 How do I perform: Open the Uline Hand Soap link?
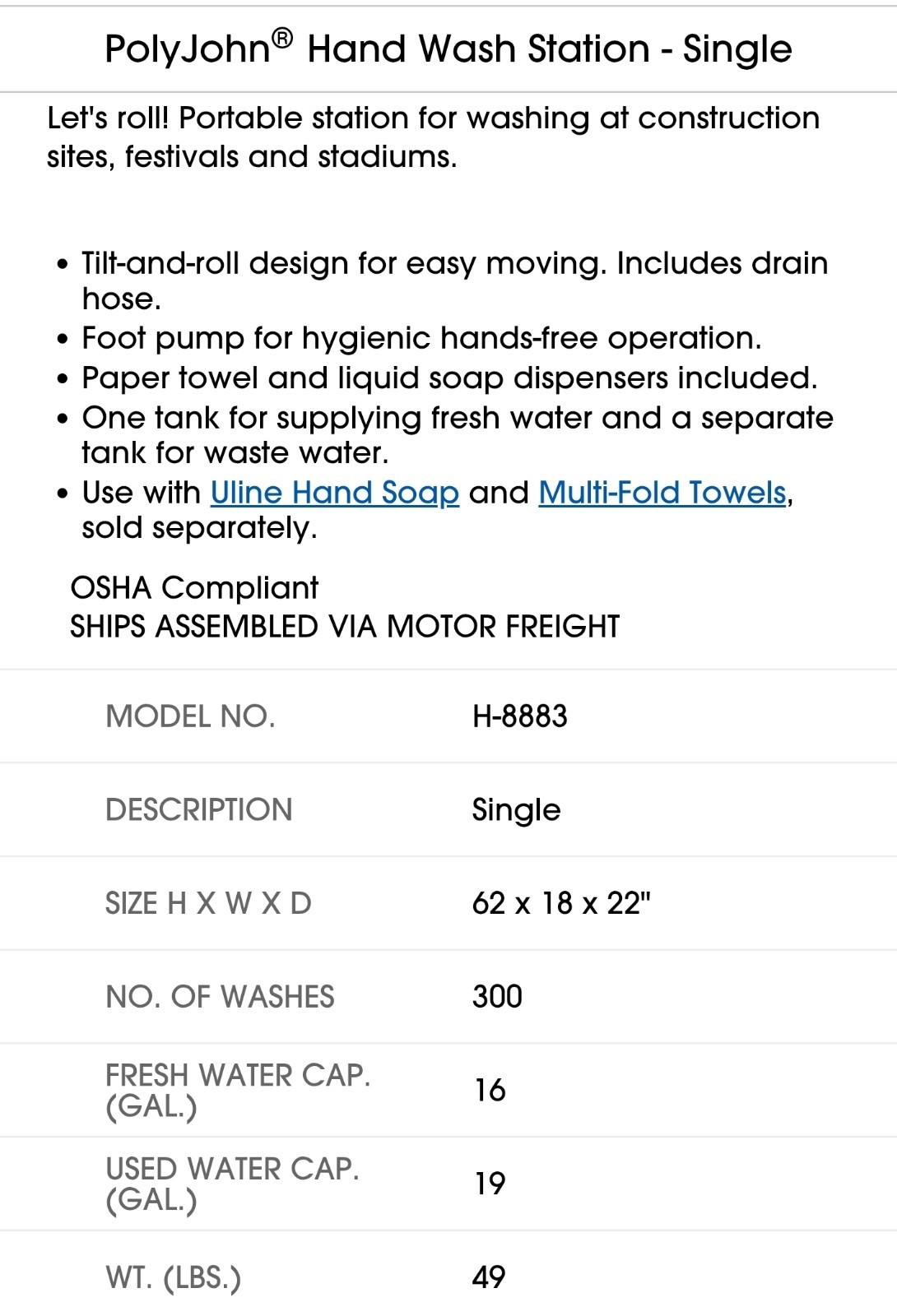[335, 493]
